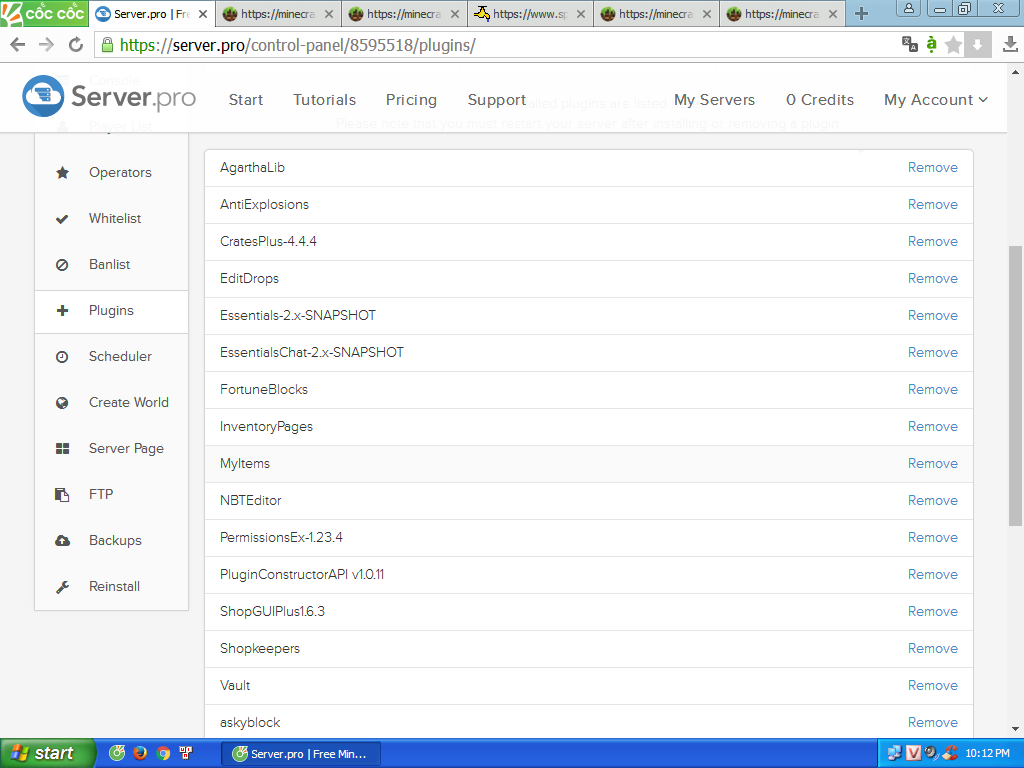The image size is (1024, 768).
Task: Go to My Servers in navigation
Action: click(714, 100)
